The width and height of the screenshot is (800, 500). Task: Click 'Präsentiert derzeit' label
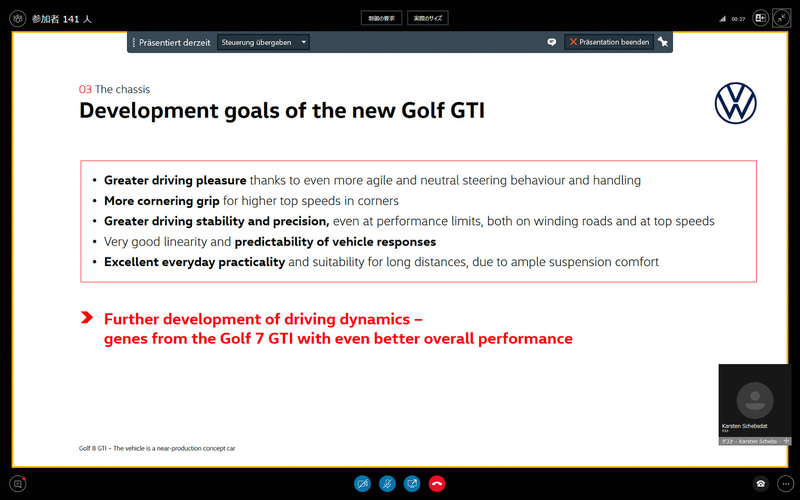click(174, 43)
